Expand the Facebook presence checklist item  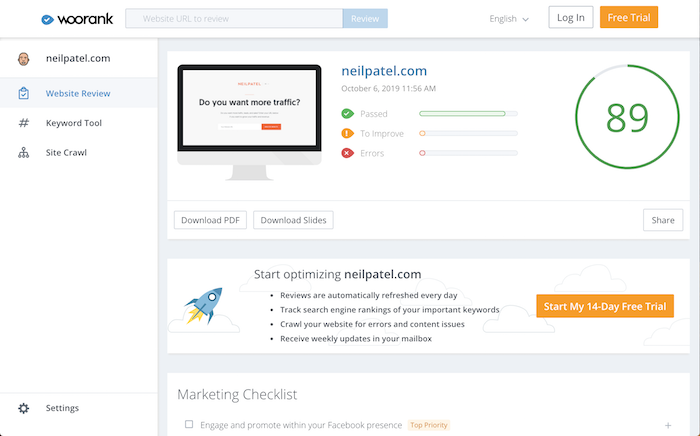pyautogui.click(x=668, y=425)
